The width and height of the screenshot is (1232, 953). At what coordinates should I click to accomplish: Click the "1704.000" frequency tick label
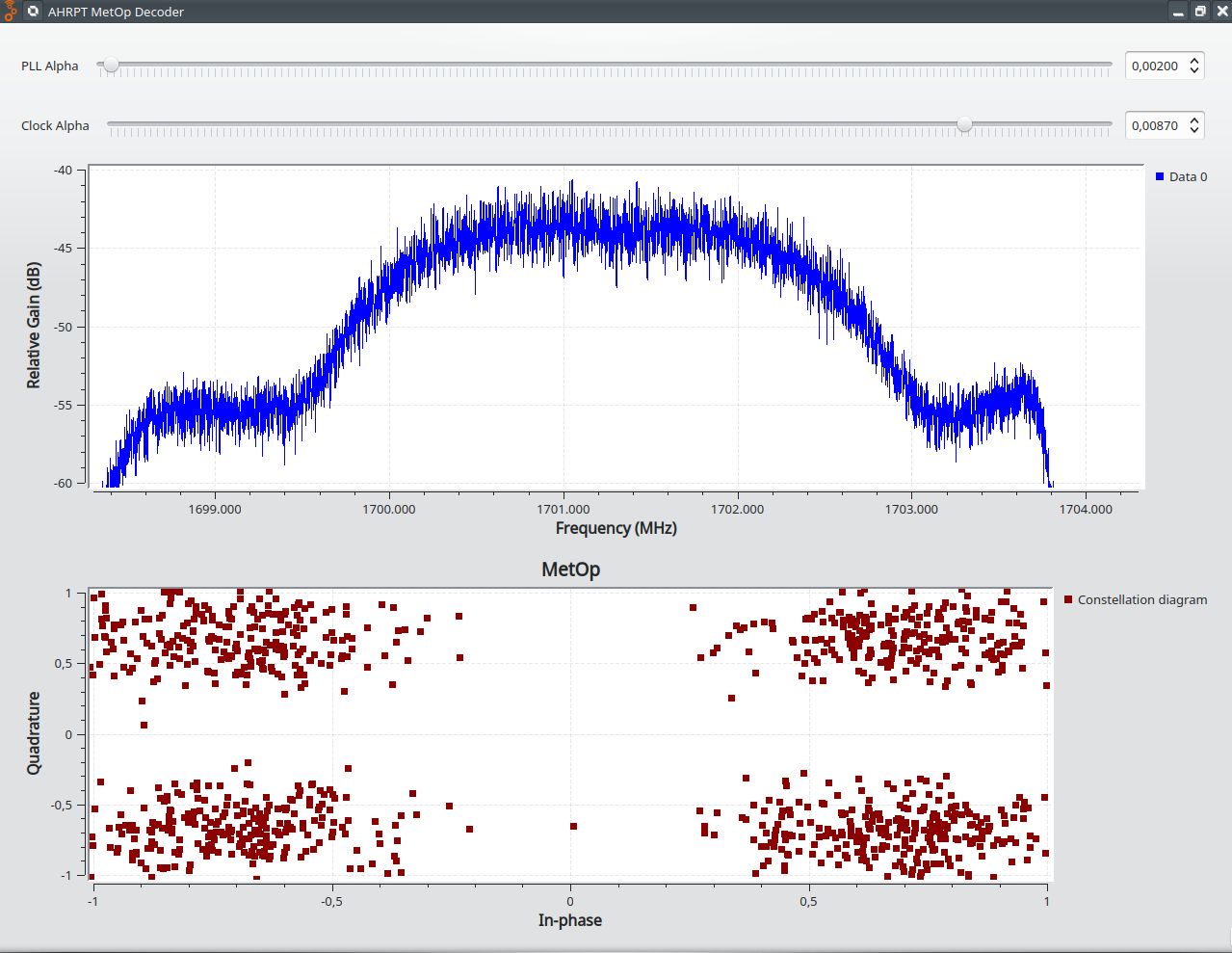coord(1086,509)
